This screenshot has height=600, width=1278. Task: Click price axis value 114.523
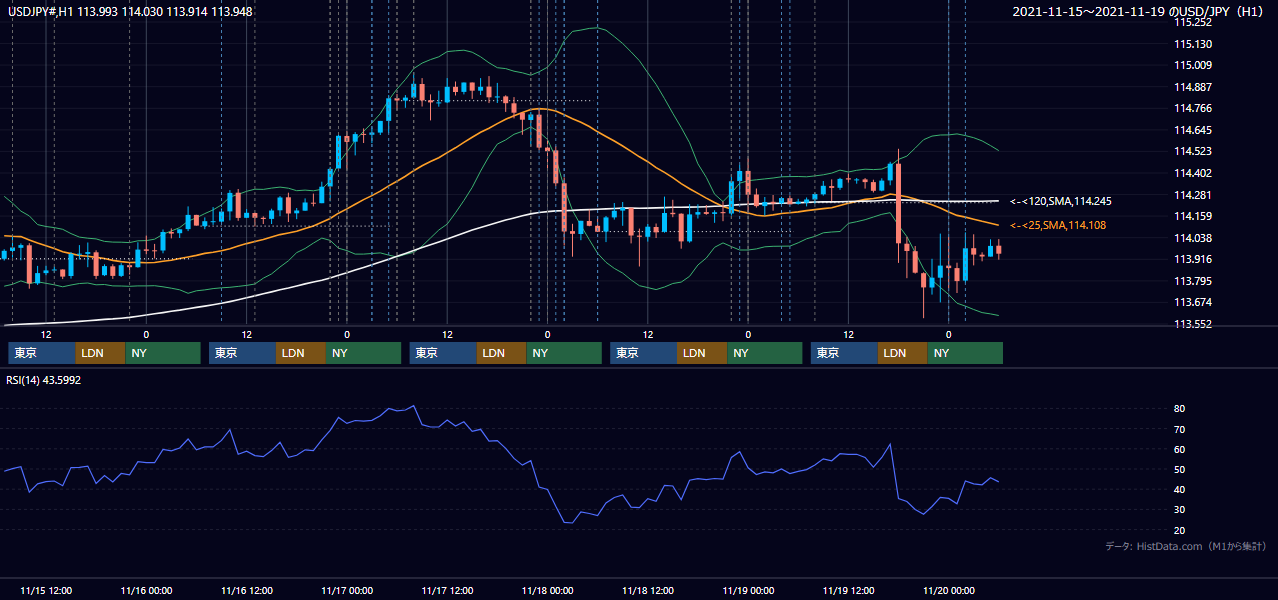1193,151
